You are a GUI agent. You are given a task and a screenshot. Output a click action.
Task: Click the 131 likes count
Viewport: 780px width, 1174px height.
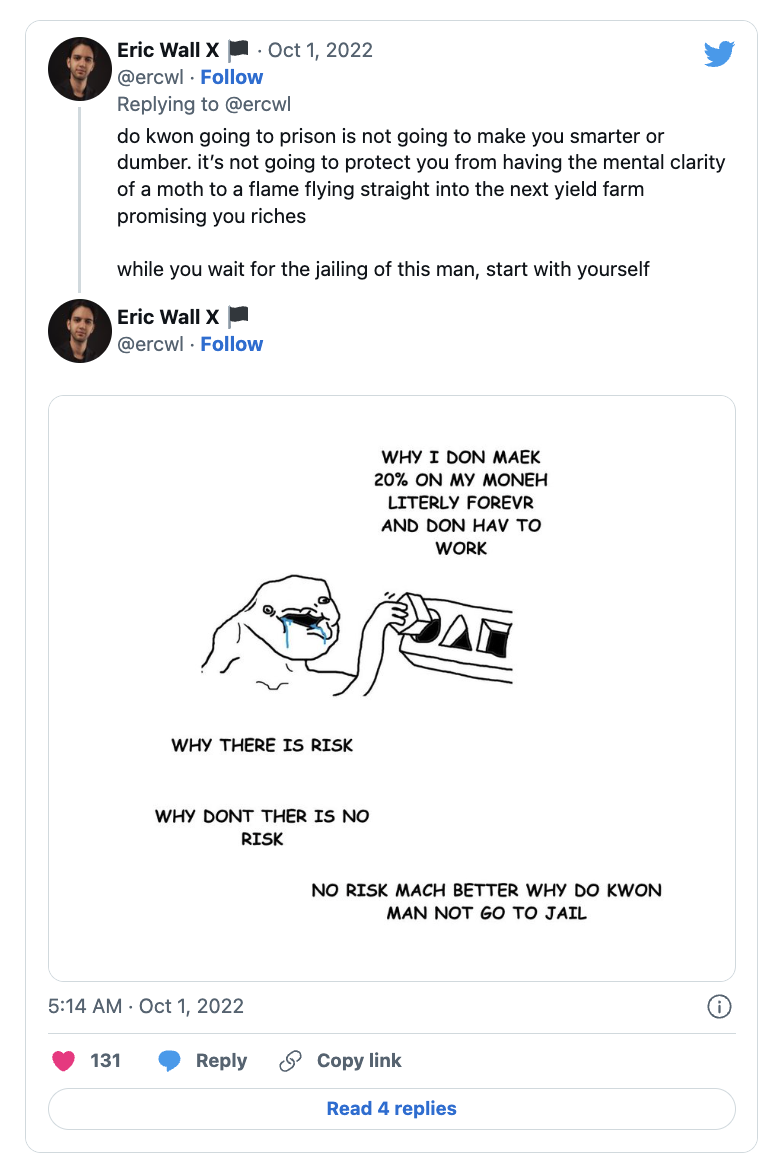pos(105,1061)
